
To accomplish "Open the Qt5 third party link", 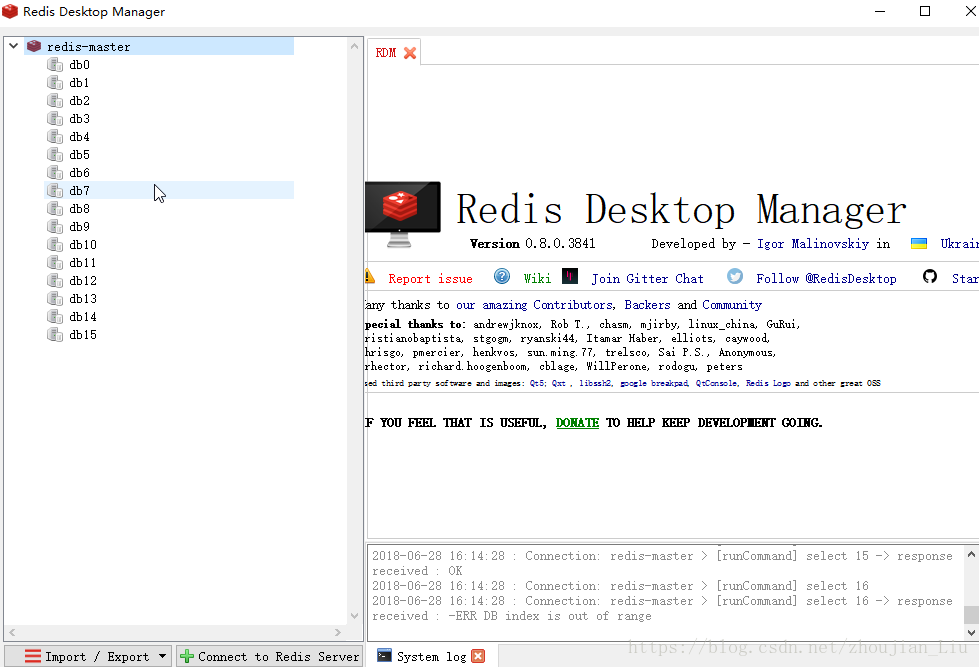I will pyautogui.click(x=538, y=383).
